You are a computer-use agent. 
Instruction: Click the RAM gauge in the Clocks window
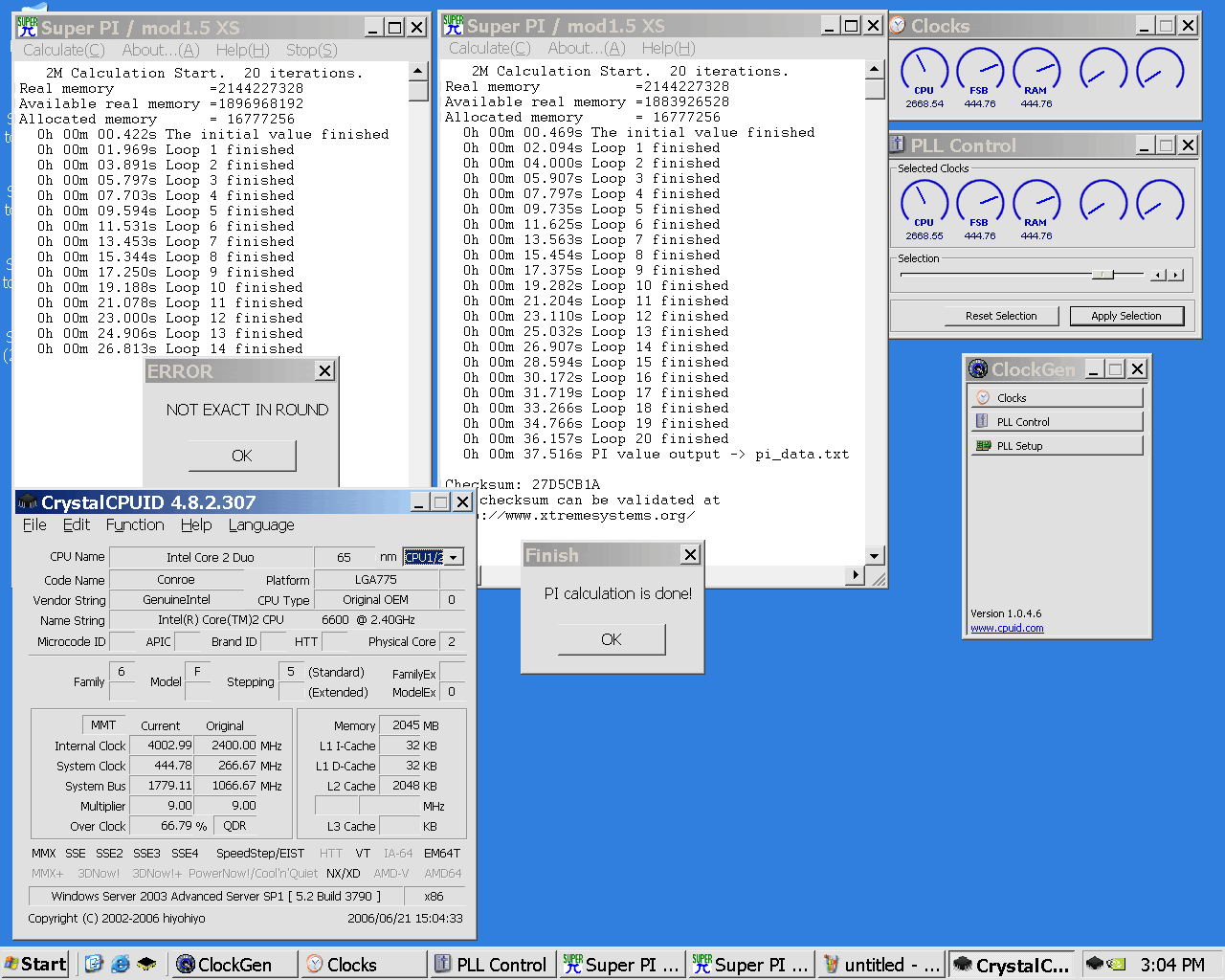click(1036, 72)
